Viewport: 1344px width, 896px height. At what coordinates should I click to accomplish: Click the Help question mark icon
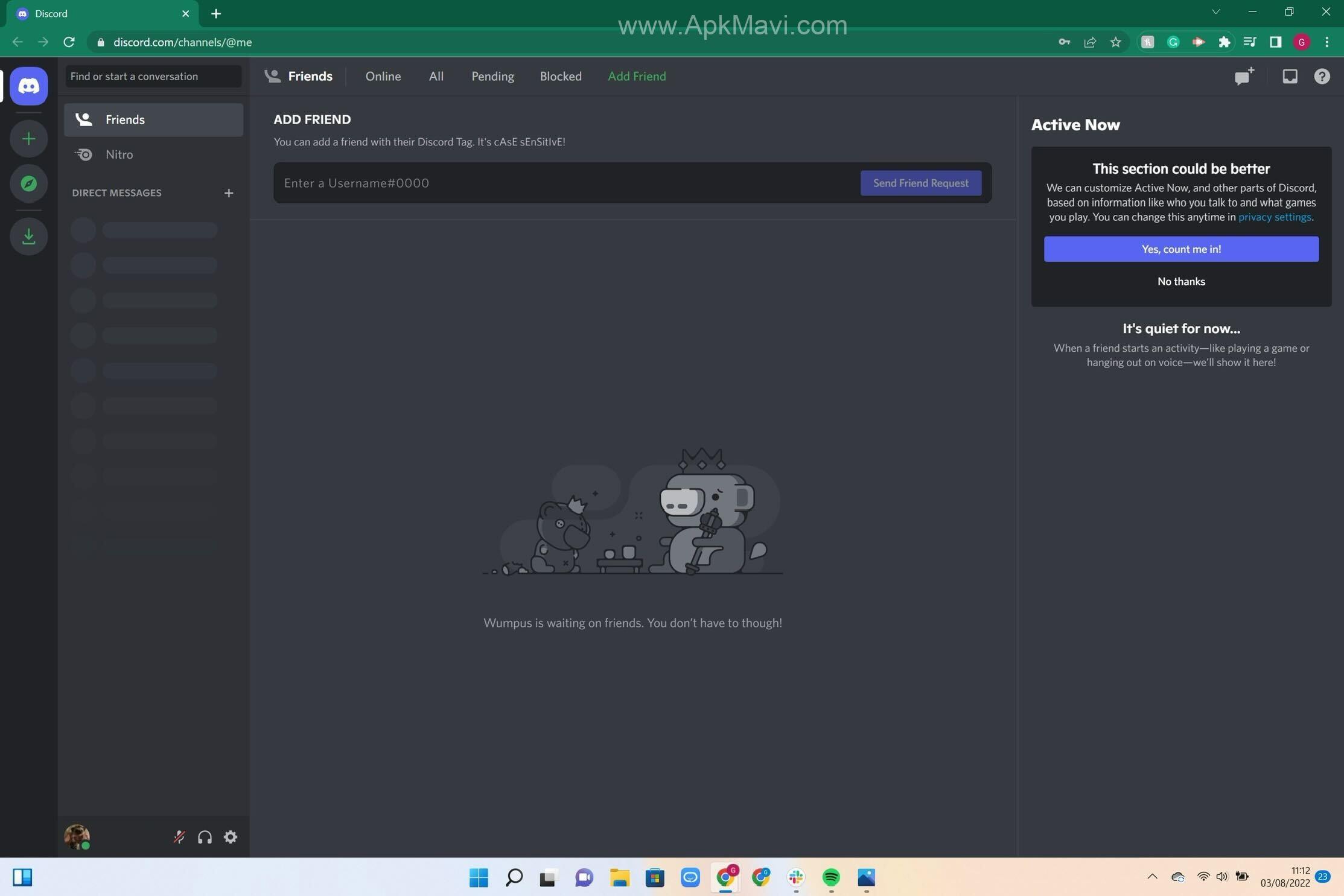pos(1322,76)
